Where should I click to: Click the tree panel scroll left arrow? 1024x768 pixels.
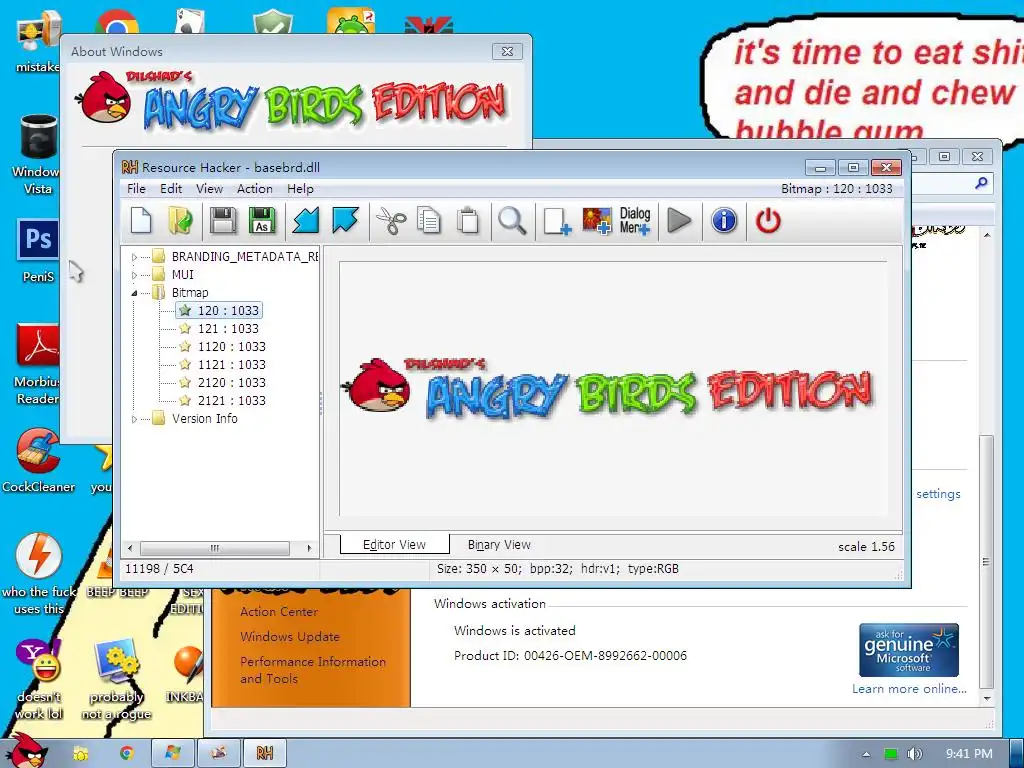coord(130,548)
